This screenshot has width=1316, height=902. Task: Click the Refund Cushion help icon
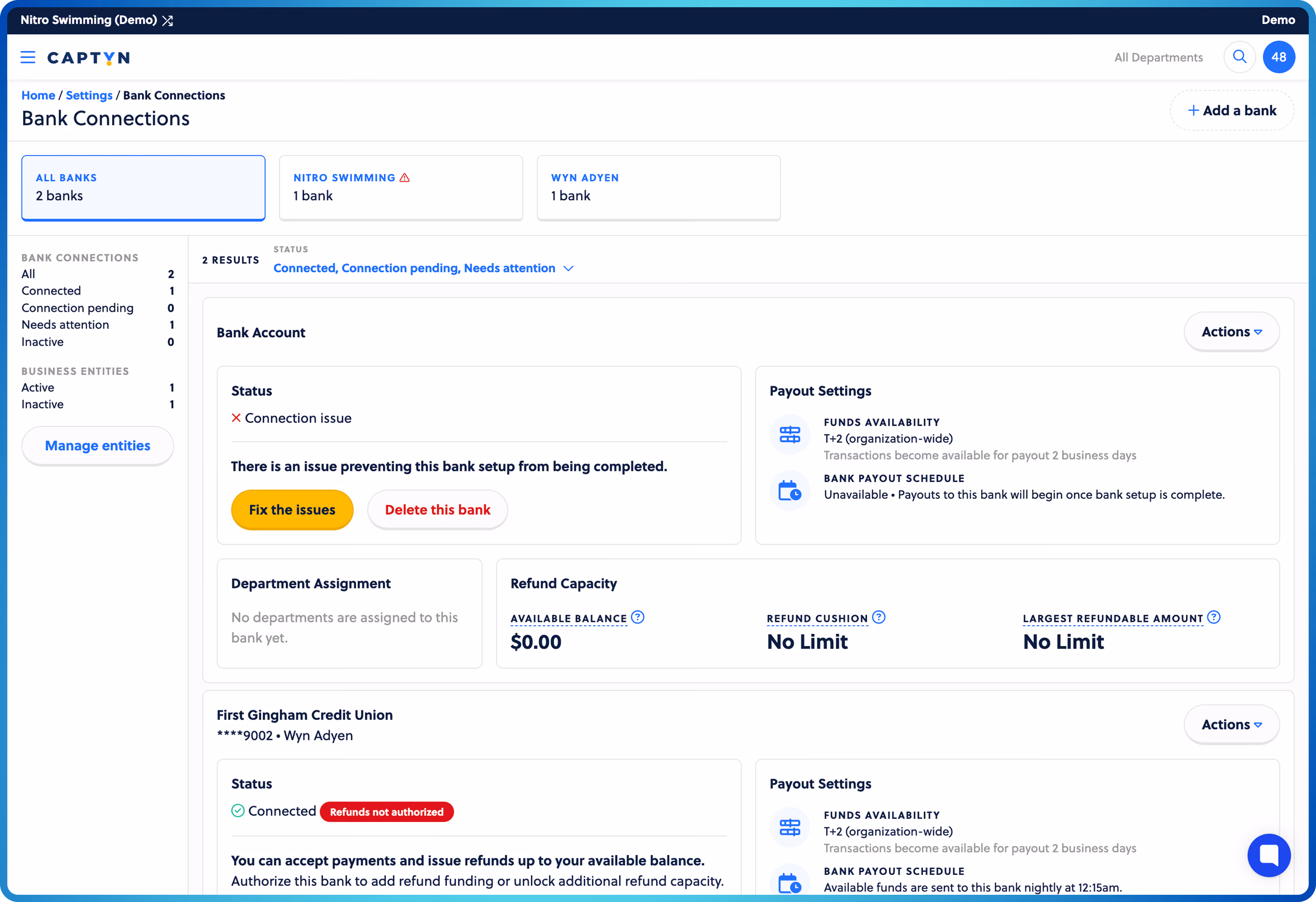click(878, 617)
